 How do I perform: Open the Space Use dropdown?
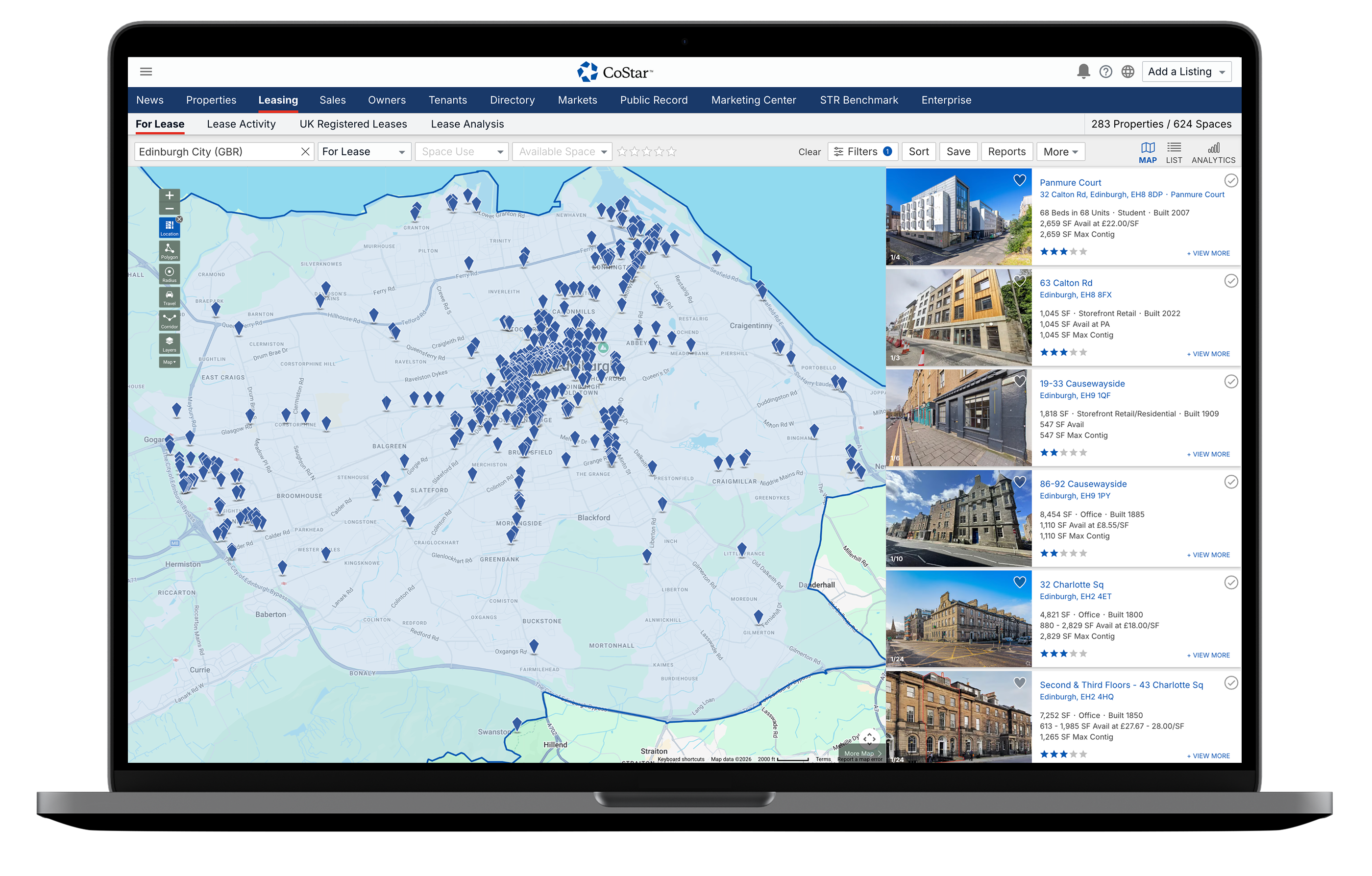coord(461,152)
